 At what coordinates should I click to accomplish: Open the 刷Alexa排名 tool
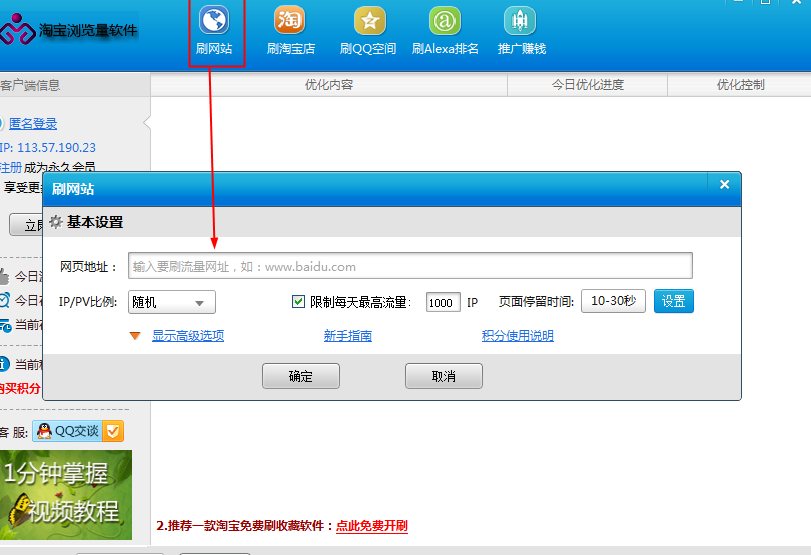click(x=445, y=31)
